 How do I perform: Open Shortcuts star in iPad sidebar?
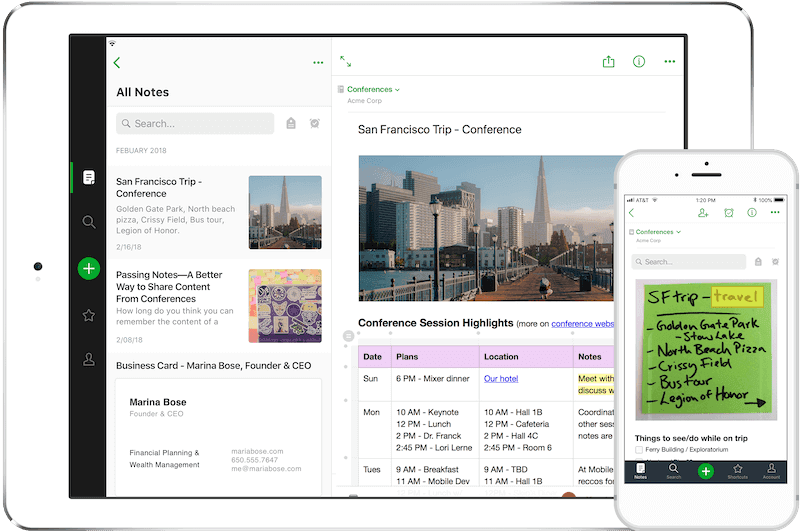(x=89, y=315)
